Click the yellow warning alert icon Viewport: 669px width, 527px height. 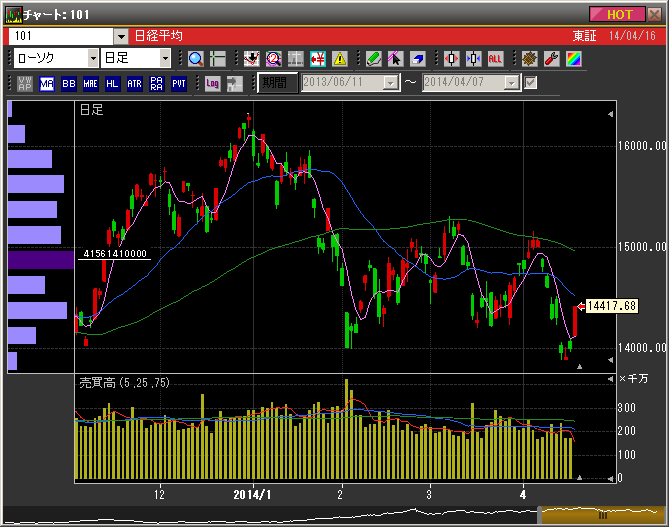pos(340,59)
